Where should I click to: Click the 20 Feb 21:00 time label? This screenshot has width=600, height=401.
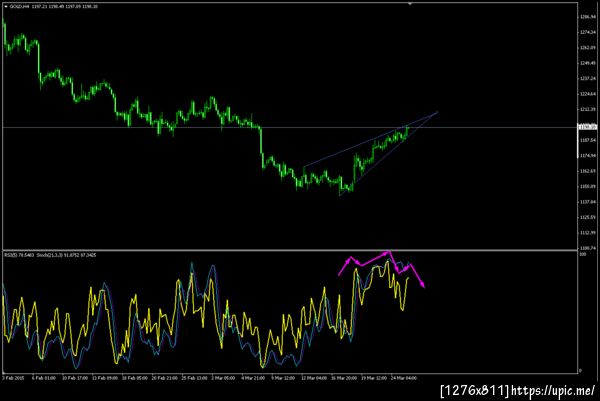pyautogui.click(x=165, y=378)
